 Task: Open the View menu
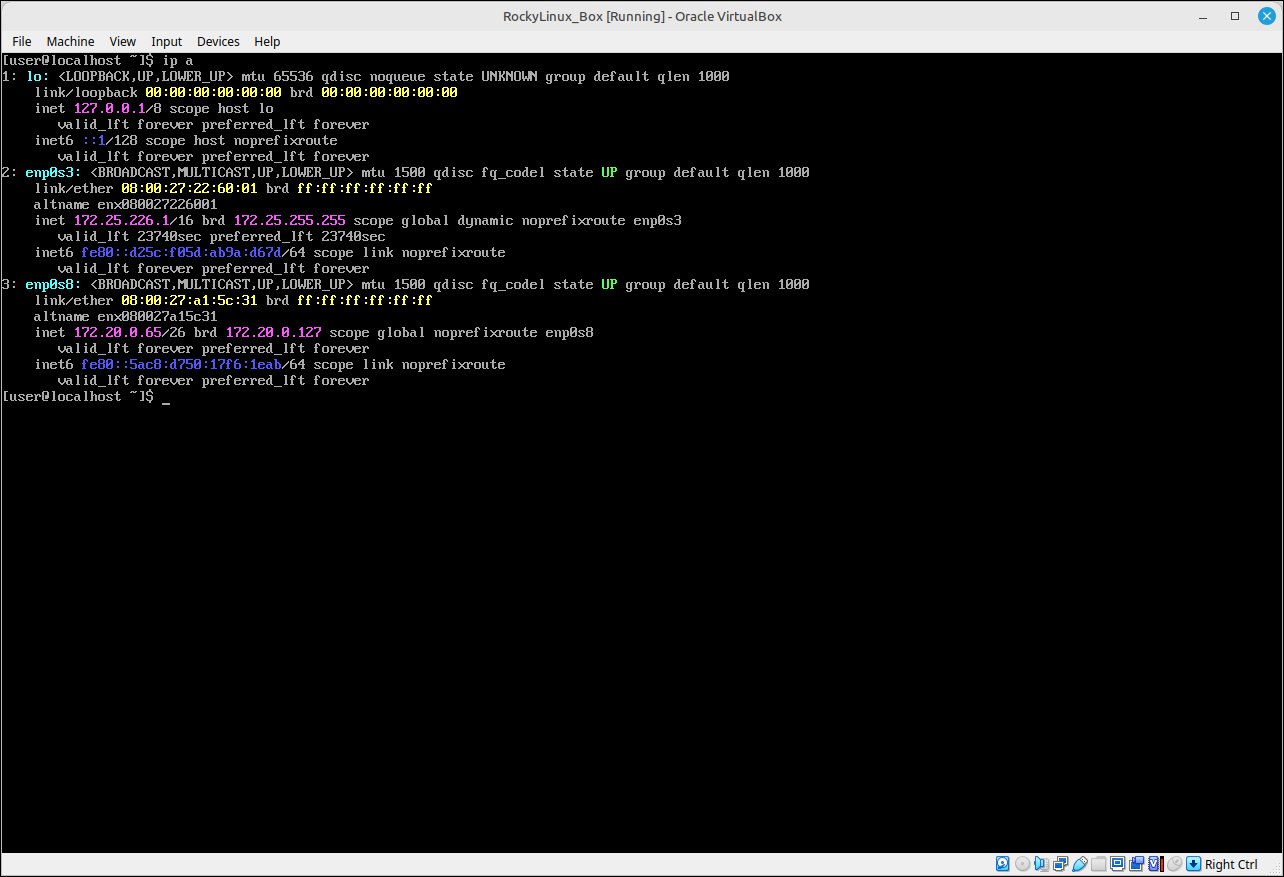tap(123, 41)
